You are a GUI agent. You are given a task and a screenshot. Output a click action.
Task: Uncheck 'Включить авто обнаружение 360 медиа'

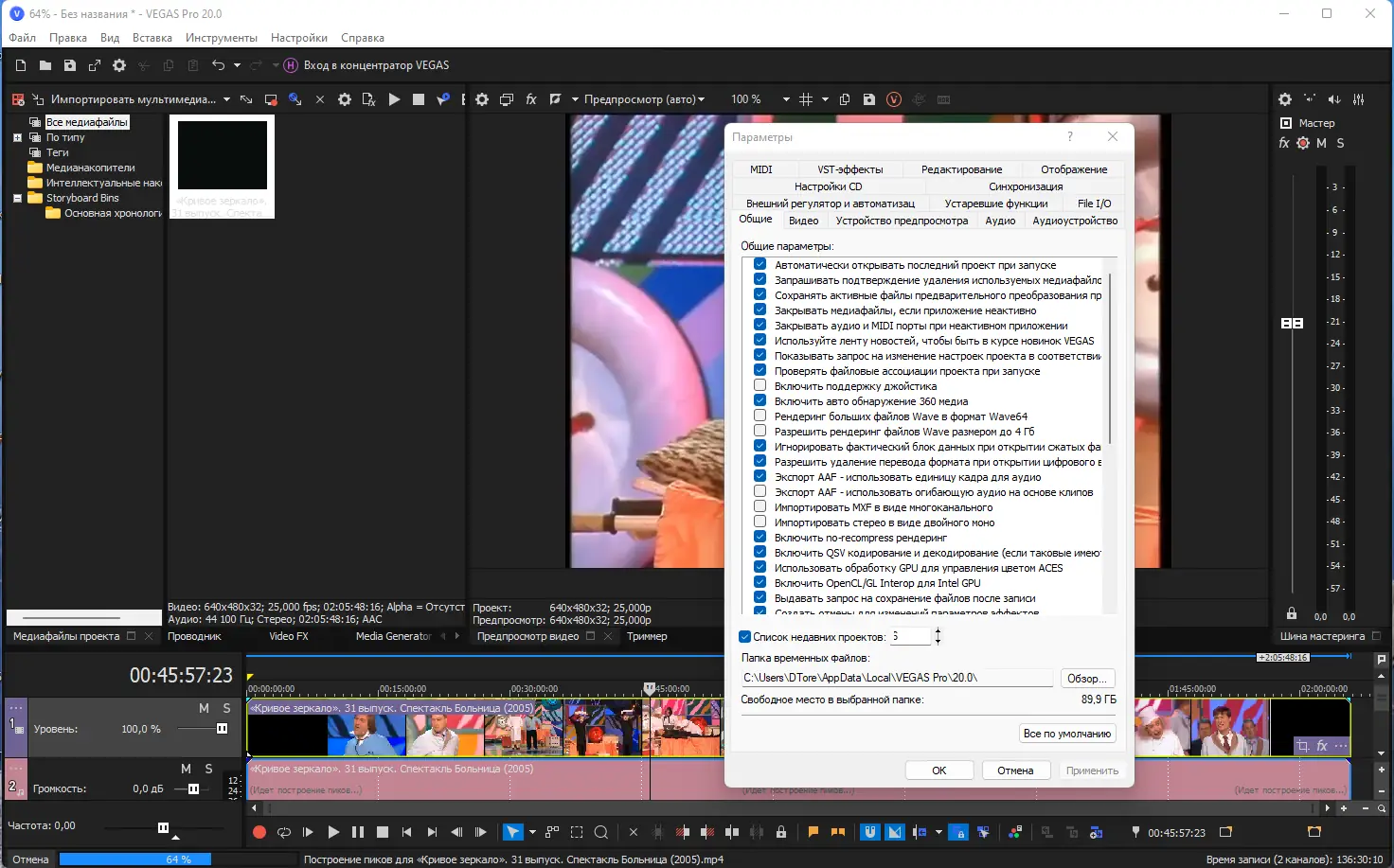point(760,401)
